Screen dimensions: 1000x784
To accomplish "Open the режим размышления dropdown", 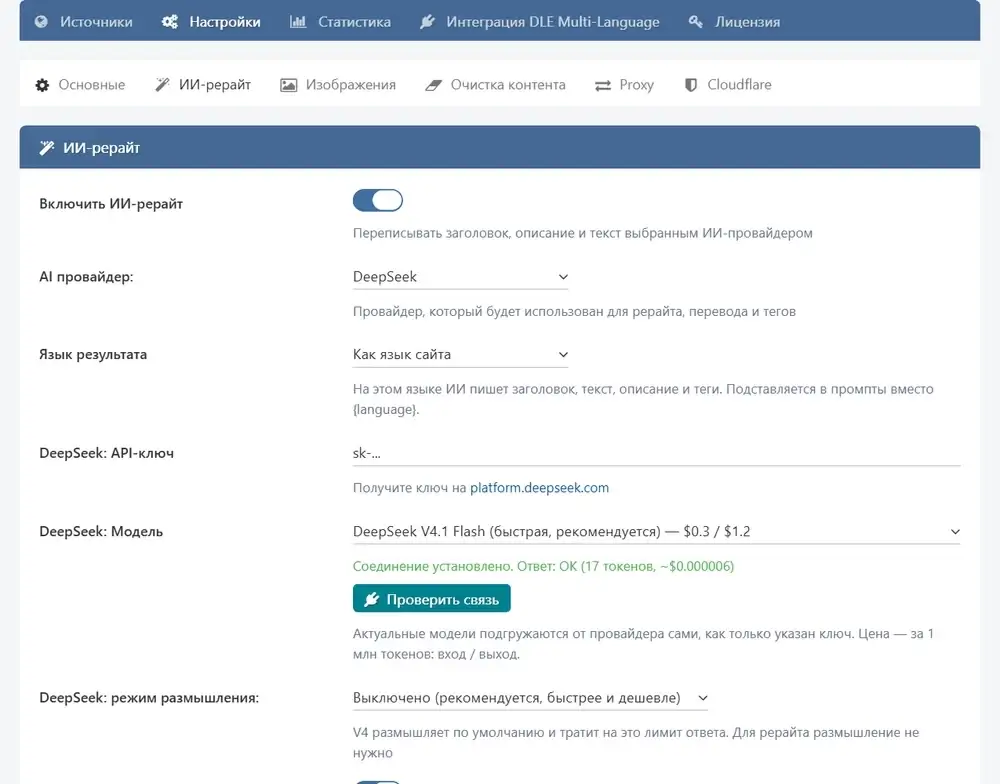I will point(531,698).
